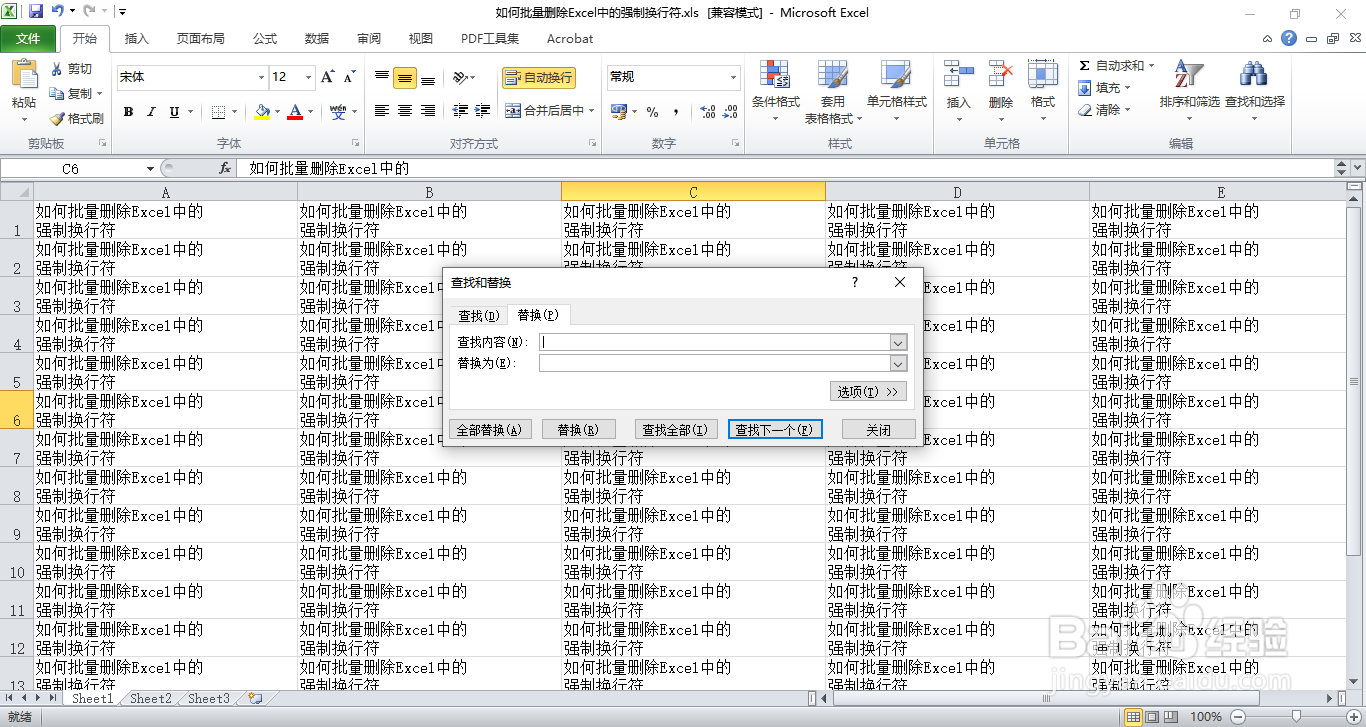This screenshot has height=727, width=1366.
Task: Click the Copy (复制) icon
Action: [56, 93]
